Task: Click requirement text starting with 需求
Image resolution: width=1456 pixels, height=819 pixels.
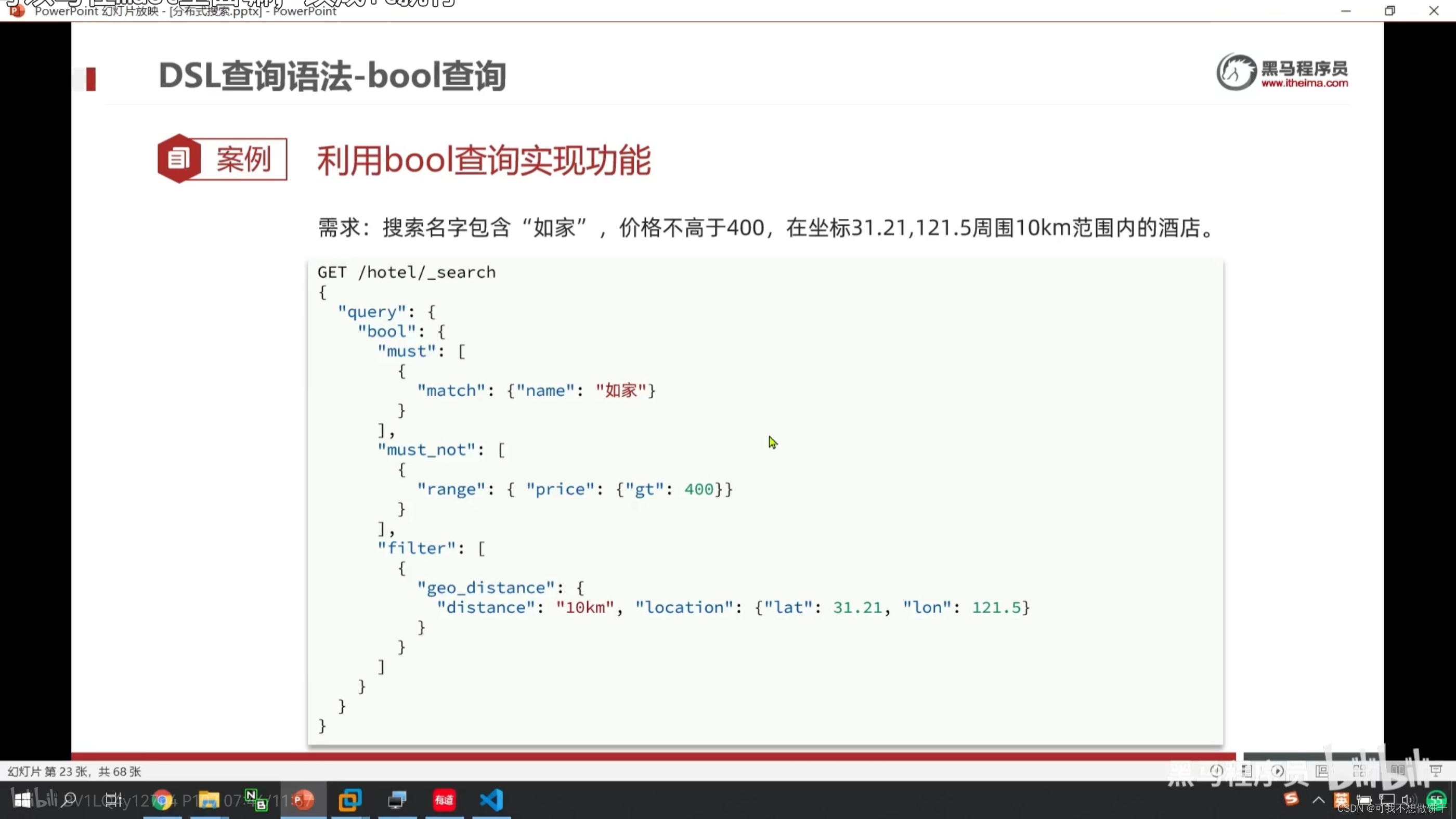Action: (766, 228)
